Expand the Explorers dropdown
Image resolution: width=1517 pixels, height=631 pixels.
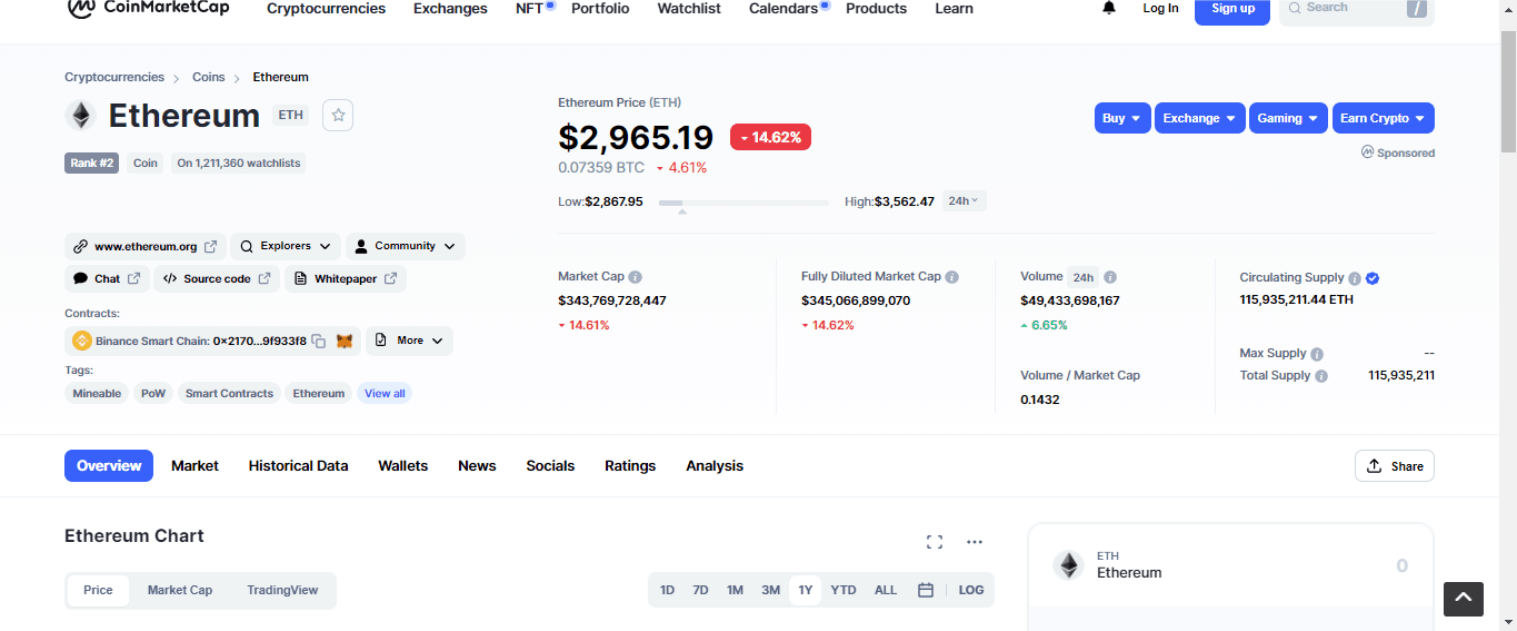click(x=286, y=246)
